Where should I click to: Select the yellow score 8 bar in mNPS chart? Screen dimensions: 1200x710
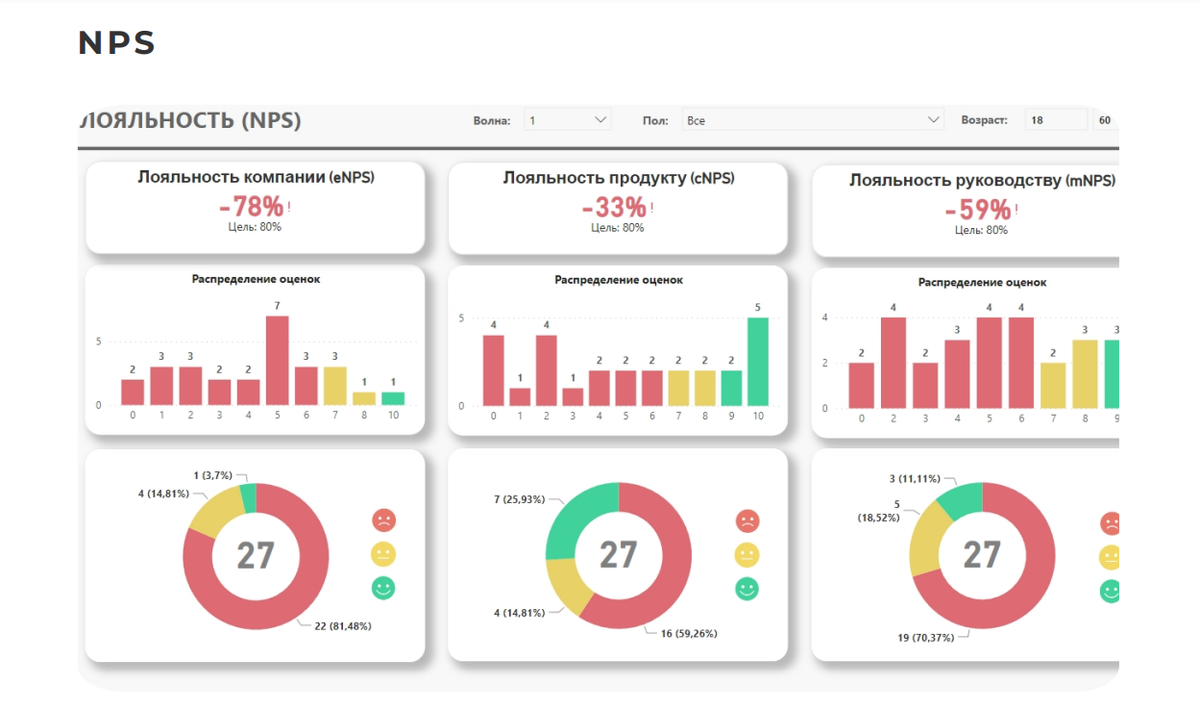[1085, 373]
